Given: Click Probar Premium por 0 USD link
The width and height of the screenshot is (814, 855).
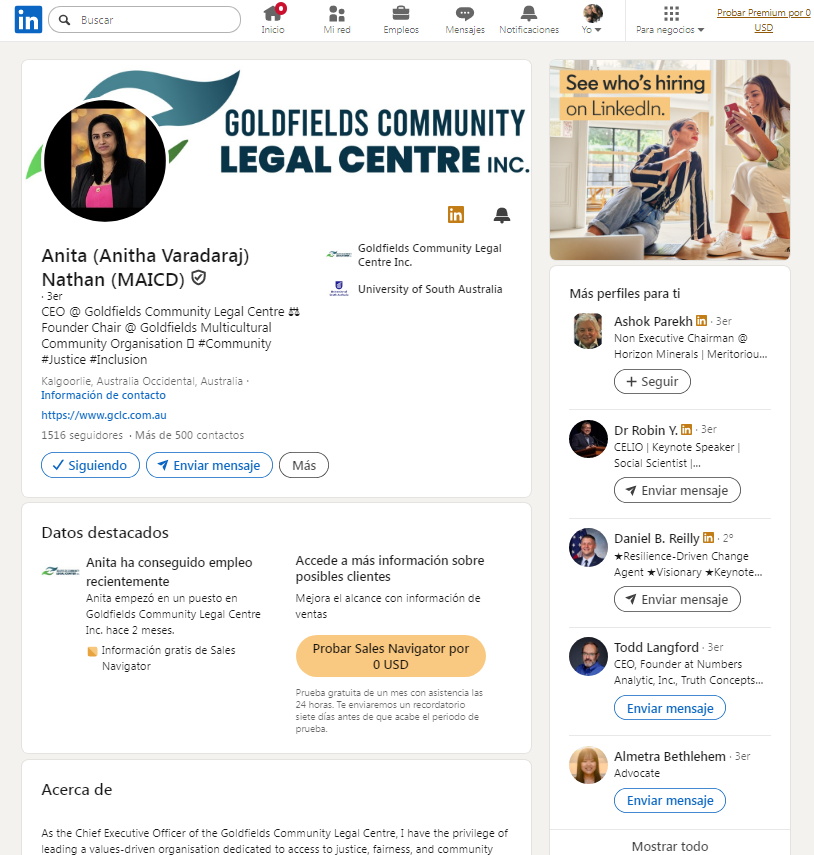Looking at the screenshot, I should [x=763, y=20].
